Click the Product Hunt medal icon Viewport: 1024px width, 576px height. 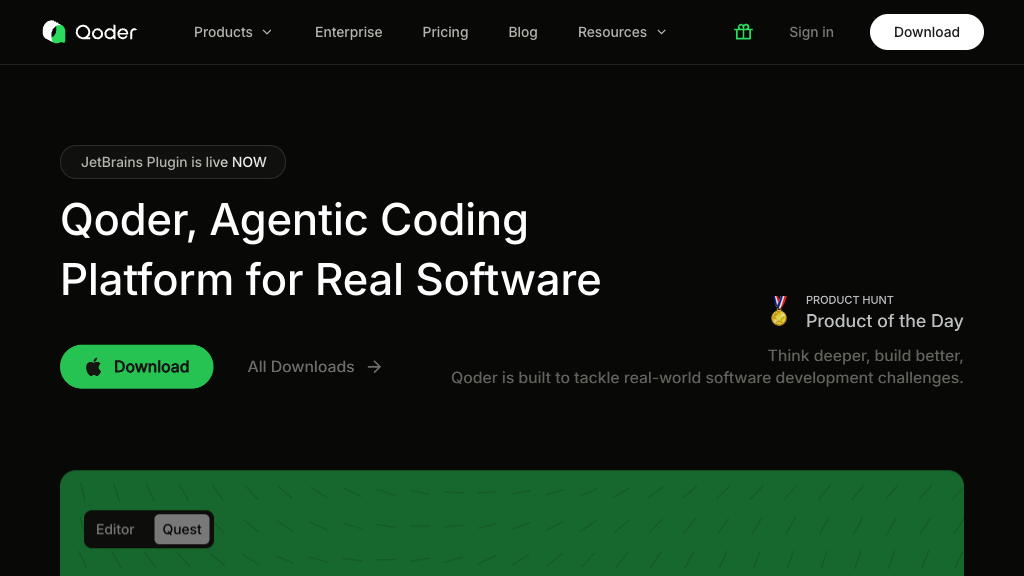tap(779, 310)
